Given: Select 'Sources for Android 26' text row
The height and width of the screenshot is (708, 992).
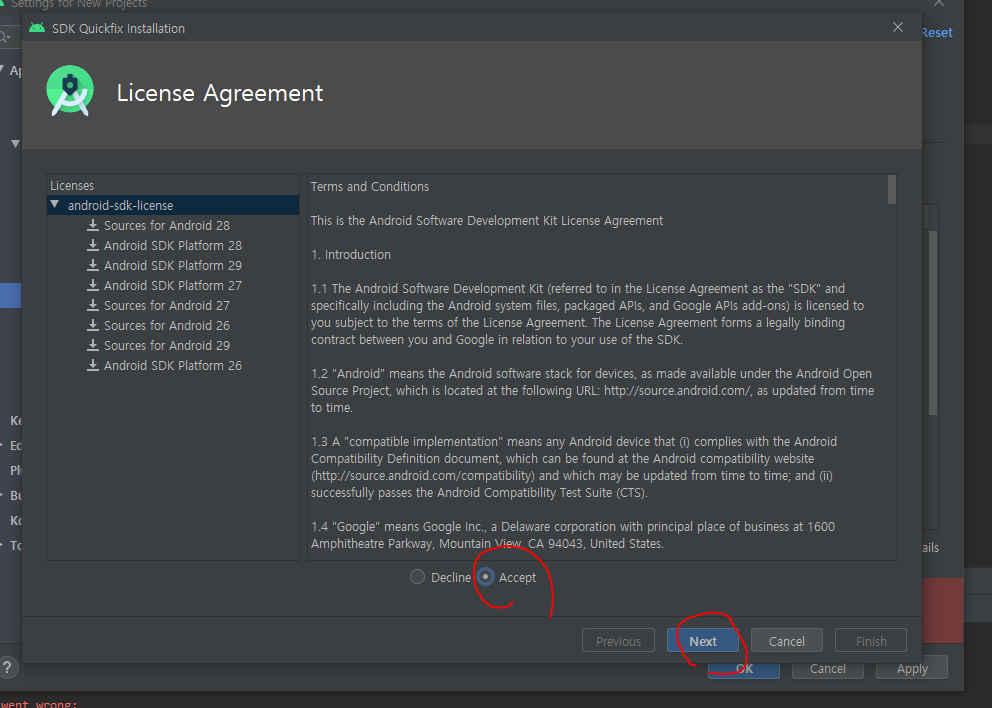Looking at the screenshot, I should [x=167, y=325].
